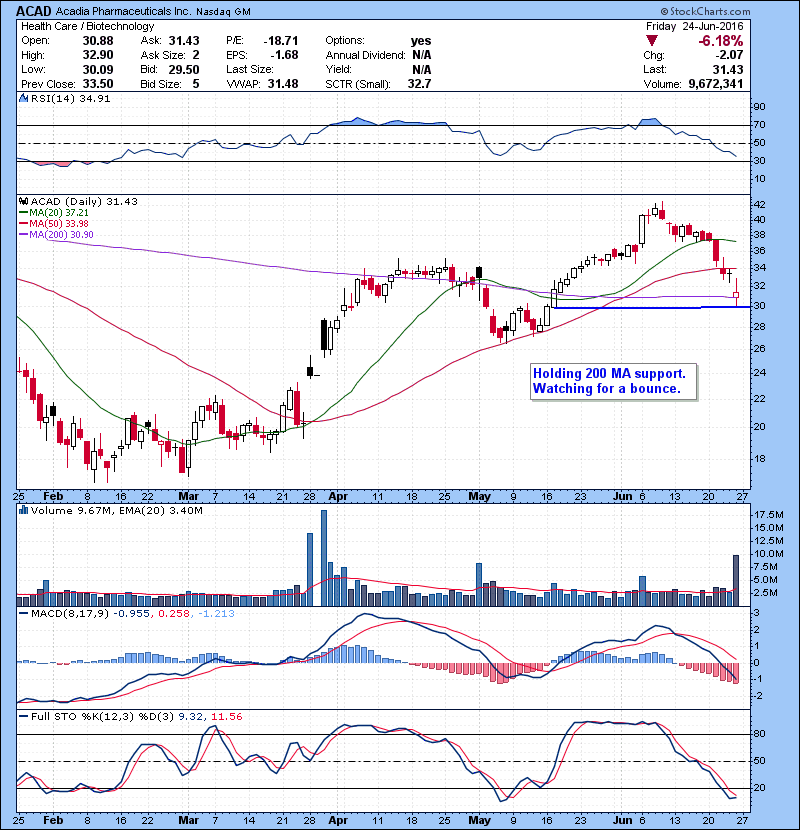The width and height of the screenshot is (800, 830).
Task: Click the final 24-Jun volume bar near 10.0M
Action: [736, 580]
